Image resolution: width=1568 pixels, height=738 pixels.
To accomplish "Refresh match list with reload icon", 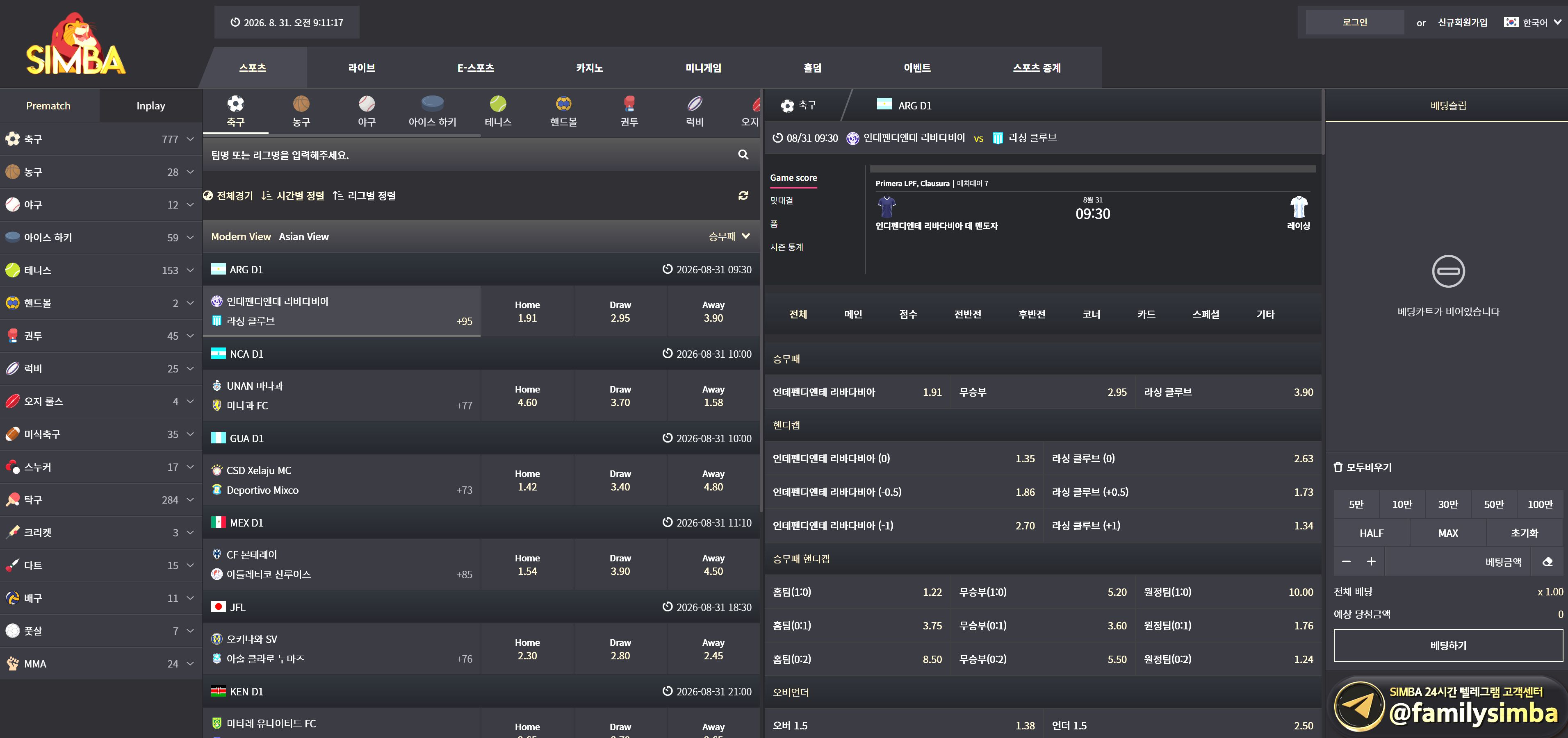I will tap(743, 195).
